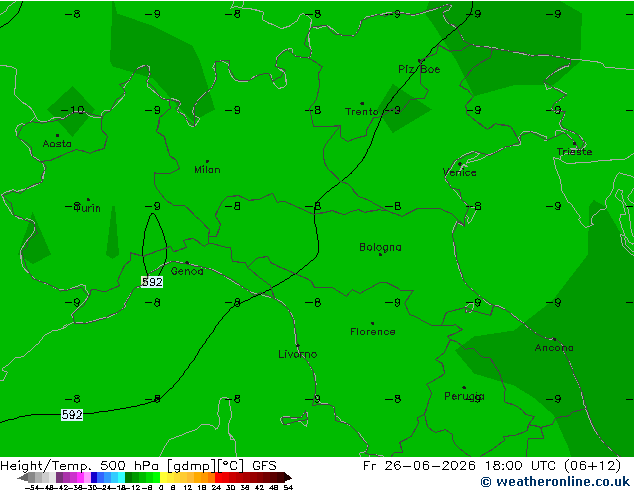Viewport: 634px width, 490px height.
Task: Select the Aosta label on the map
Action: click(x=57, y=144)
